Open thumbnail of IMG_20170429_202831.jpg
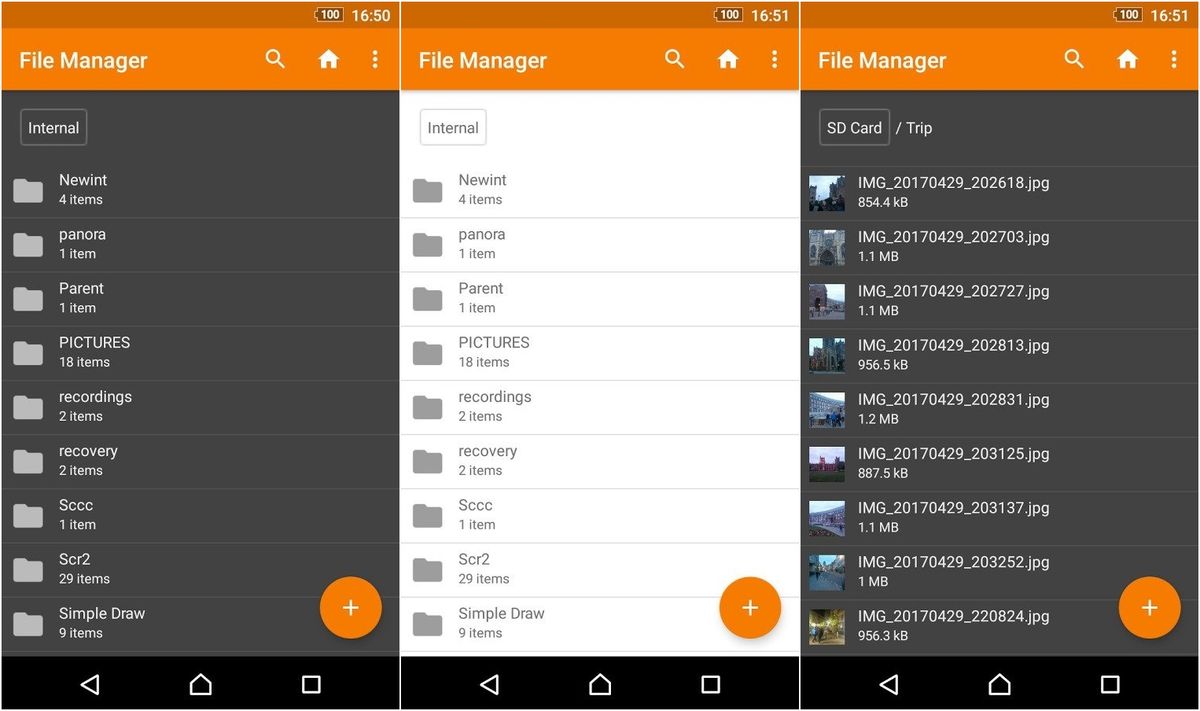Screen dimensions: 1200x711 [827, 409]
